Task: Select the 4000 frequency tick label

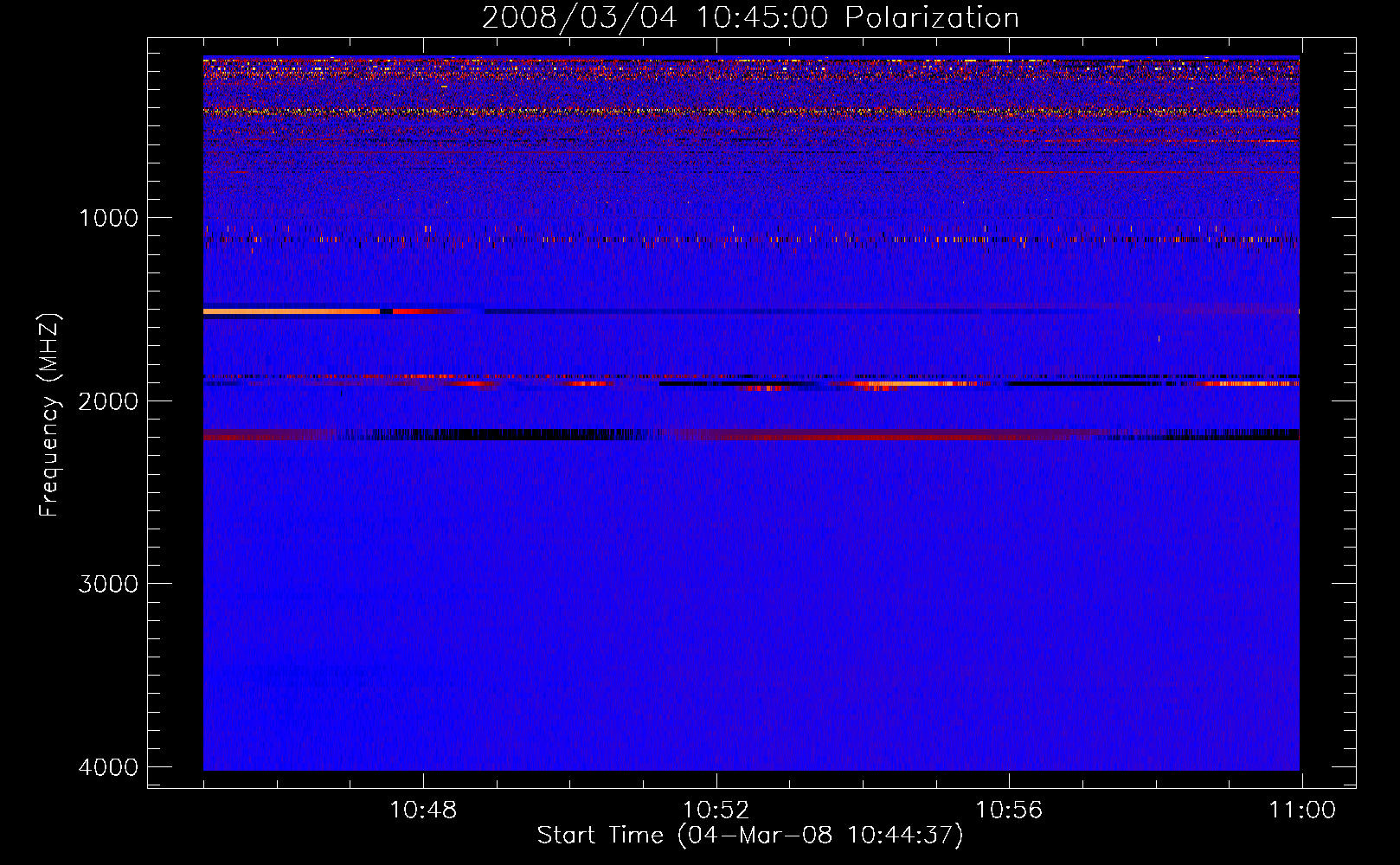Action: 108,767
